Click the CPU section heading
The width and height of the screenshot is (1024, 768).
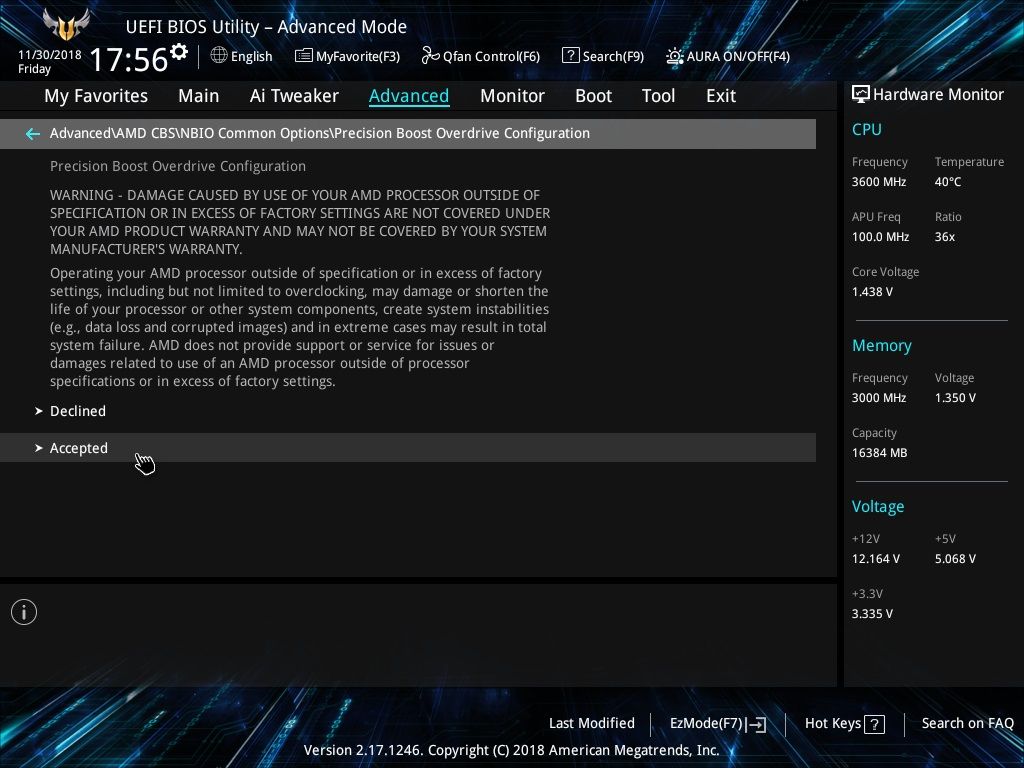pos(867,129)
